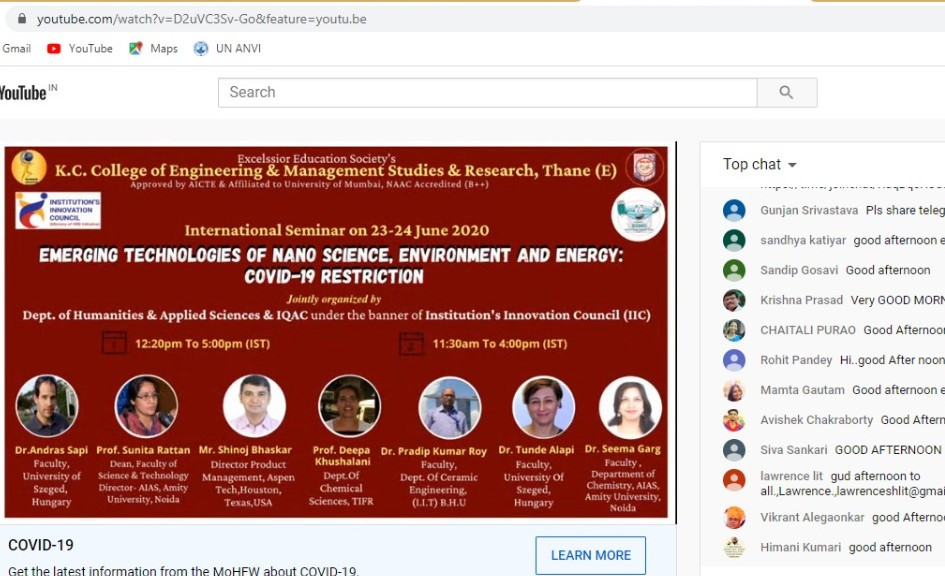Click the YouTube search input field
The width and height of the screenshot is (945, 576).
pos(487,92)
